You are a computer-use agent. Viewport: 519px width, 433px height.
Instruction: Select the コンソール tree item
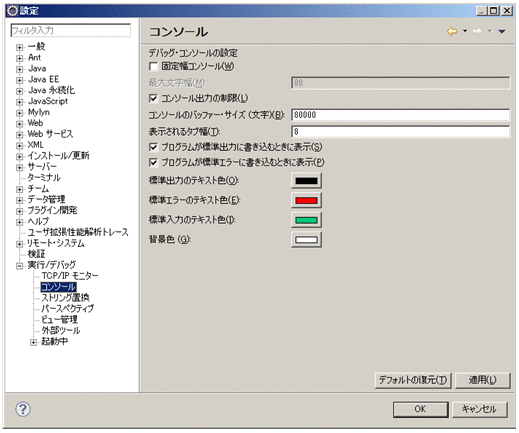point(58,287)
